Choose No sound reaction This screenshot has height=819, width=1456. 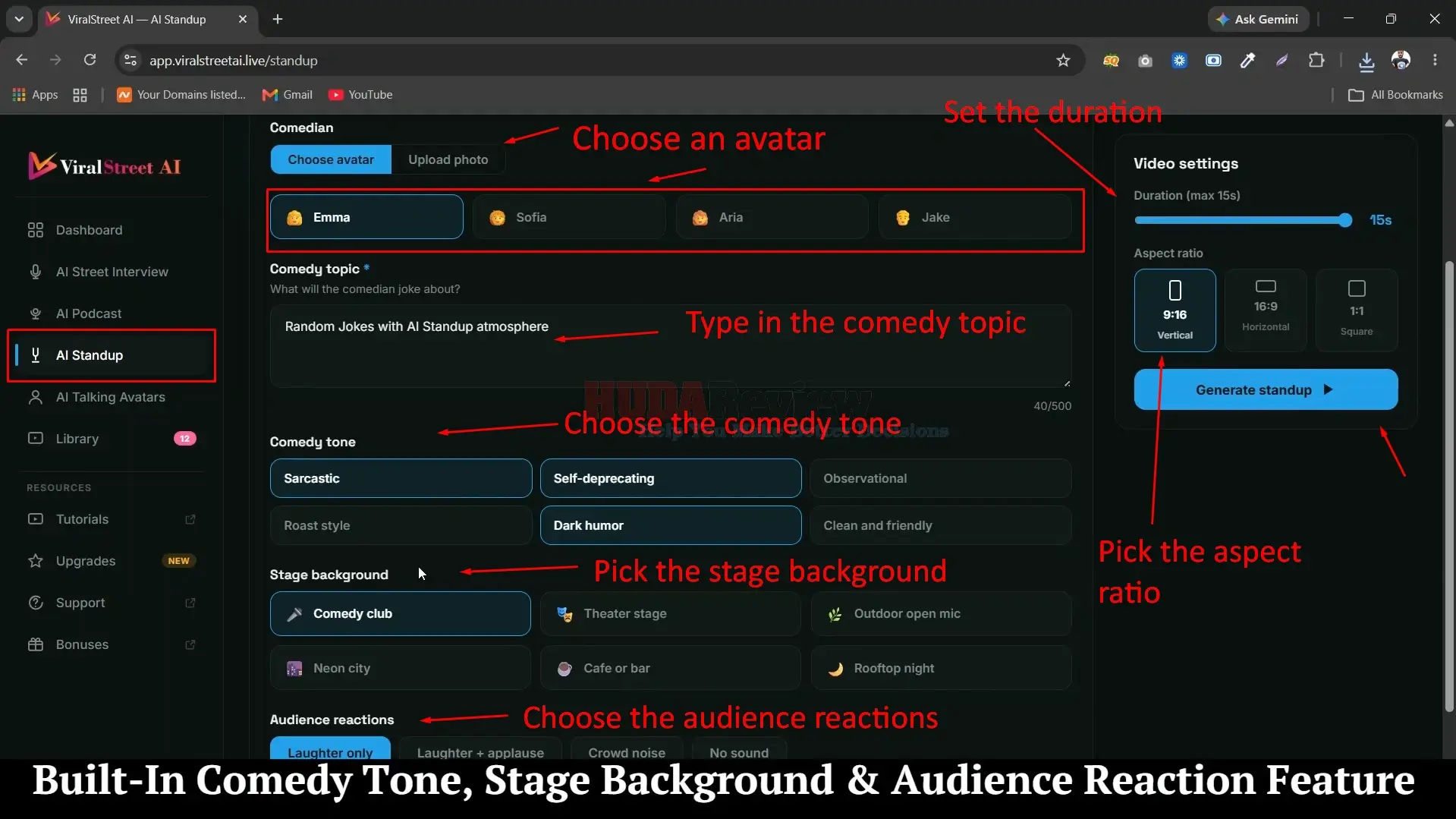click(x=739, y=748)
